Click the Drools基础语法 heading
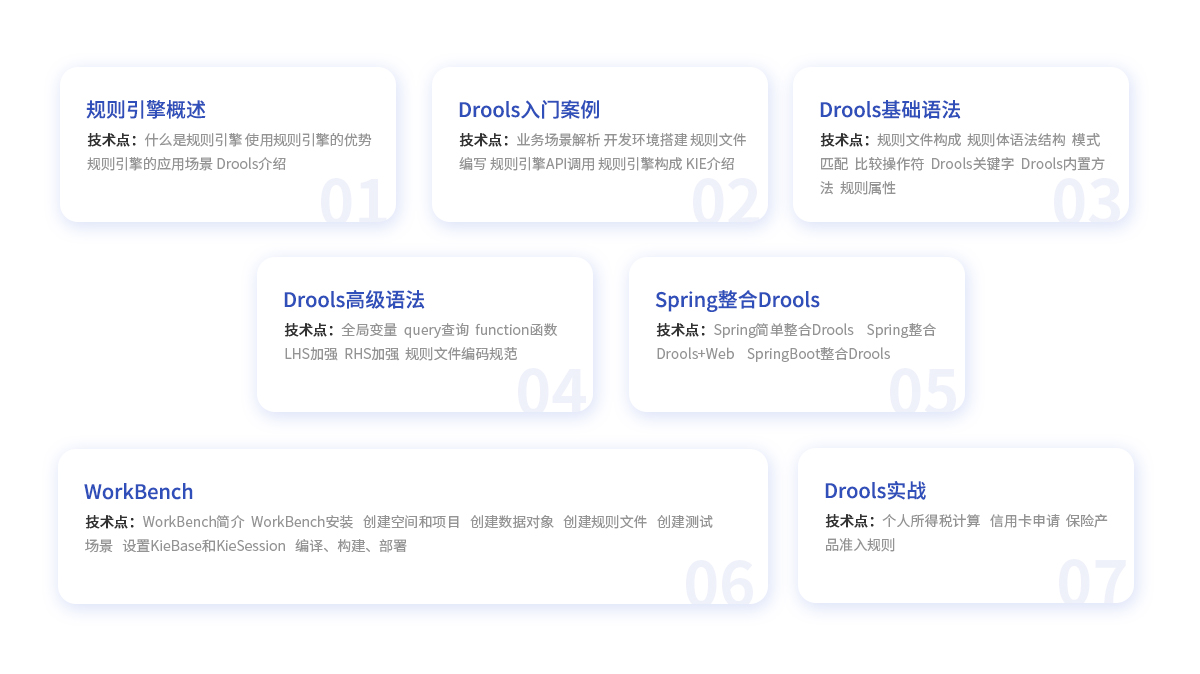Viewport: 1200px width, 674px height. click(890, 110)
